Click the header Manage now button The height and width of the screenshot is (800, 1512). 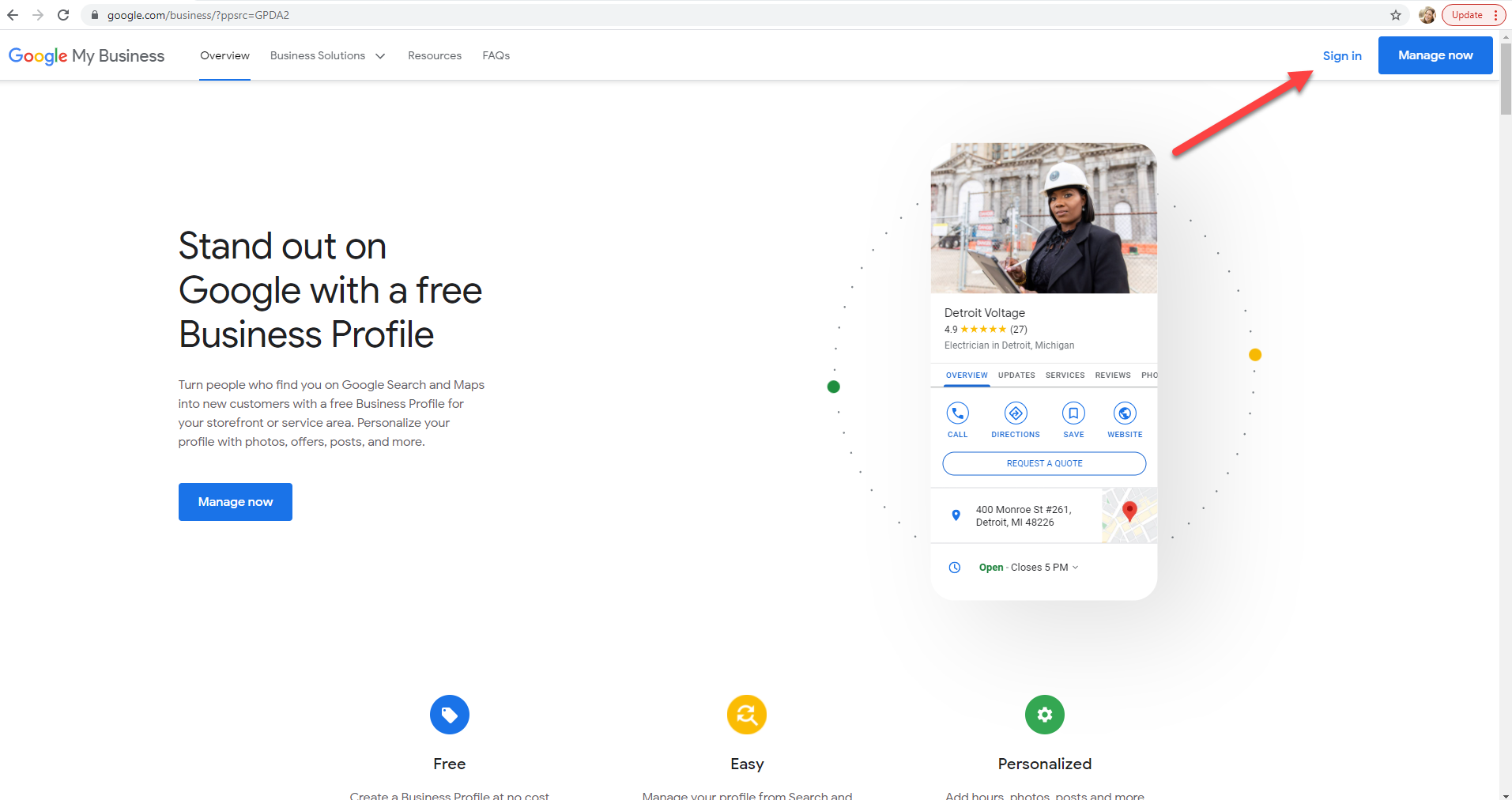click(1435, 55)
